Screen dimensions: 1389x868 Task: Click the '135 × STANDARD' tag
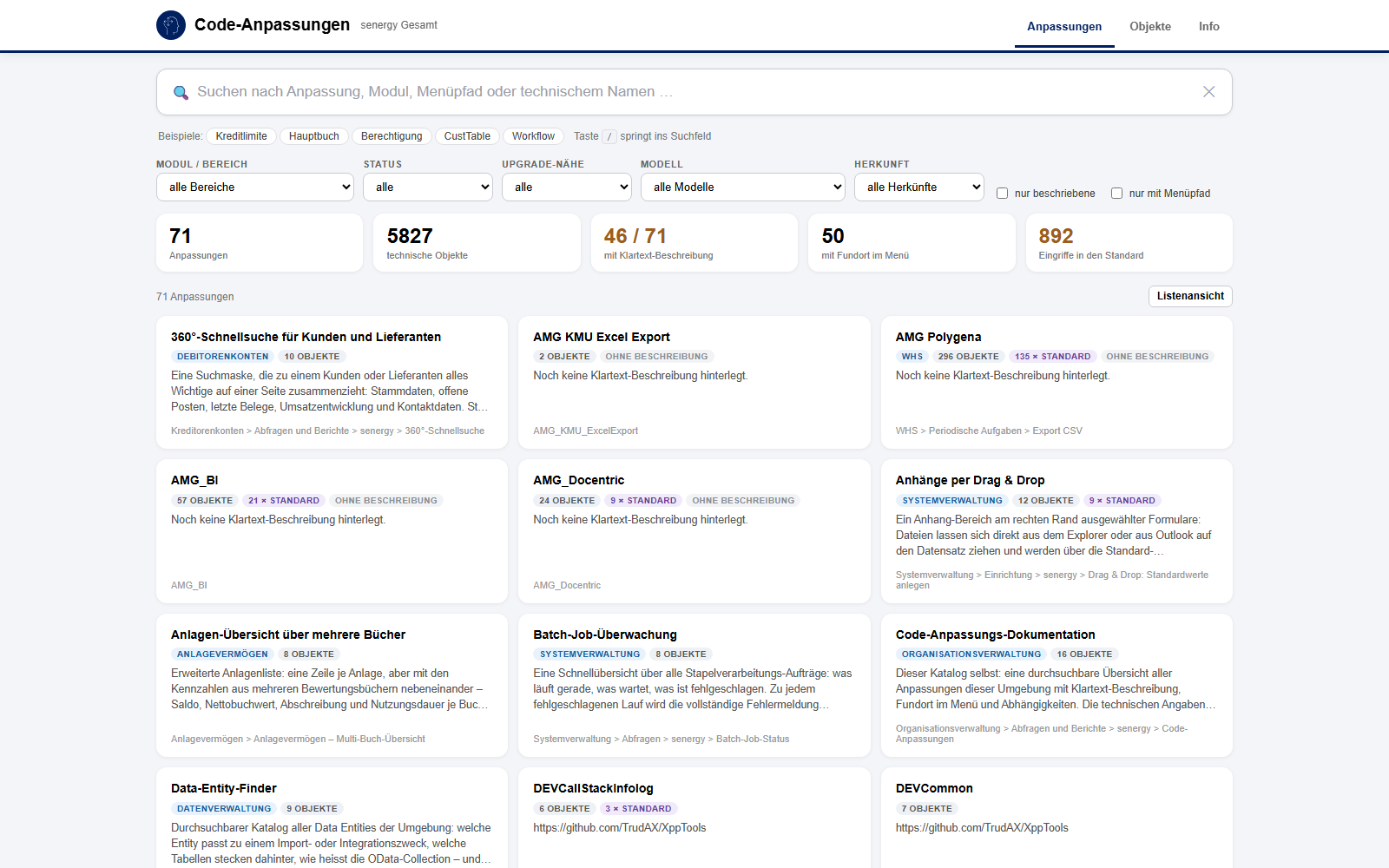[x=1053, y=357]
